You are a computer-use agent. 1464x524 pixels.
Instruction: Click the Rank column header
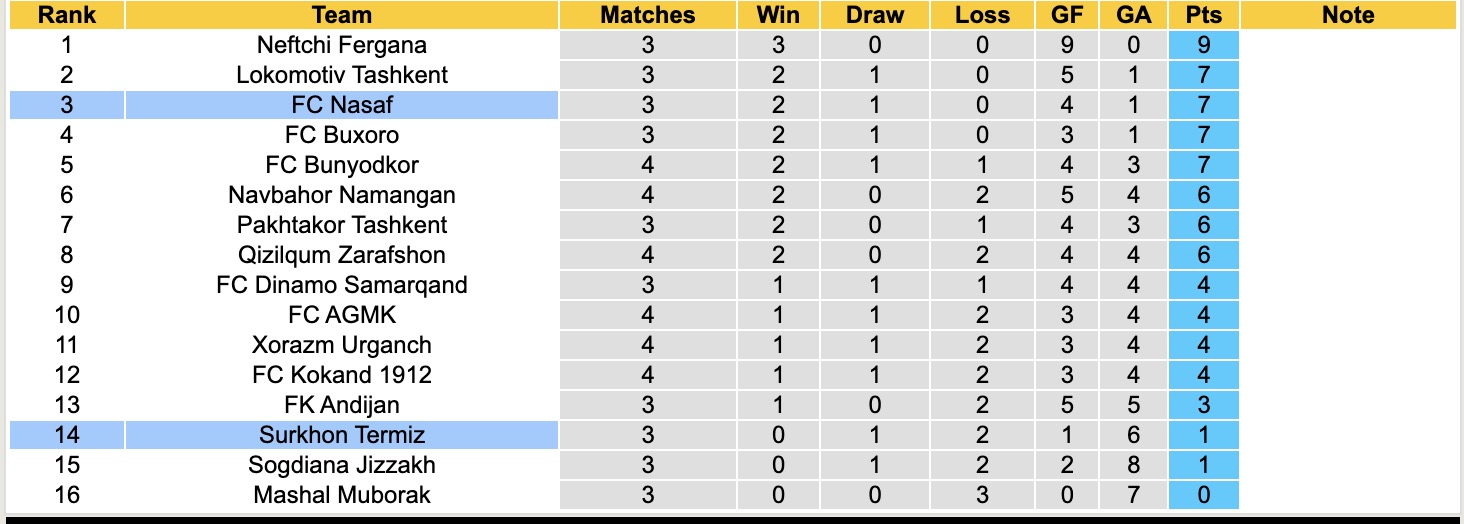coord(67,15)
